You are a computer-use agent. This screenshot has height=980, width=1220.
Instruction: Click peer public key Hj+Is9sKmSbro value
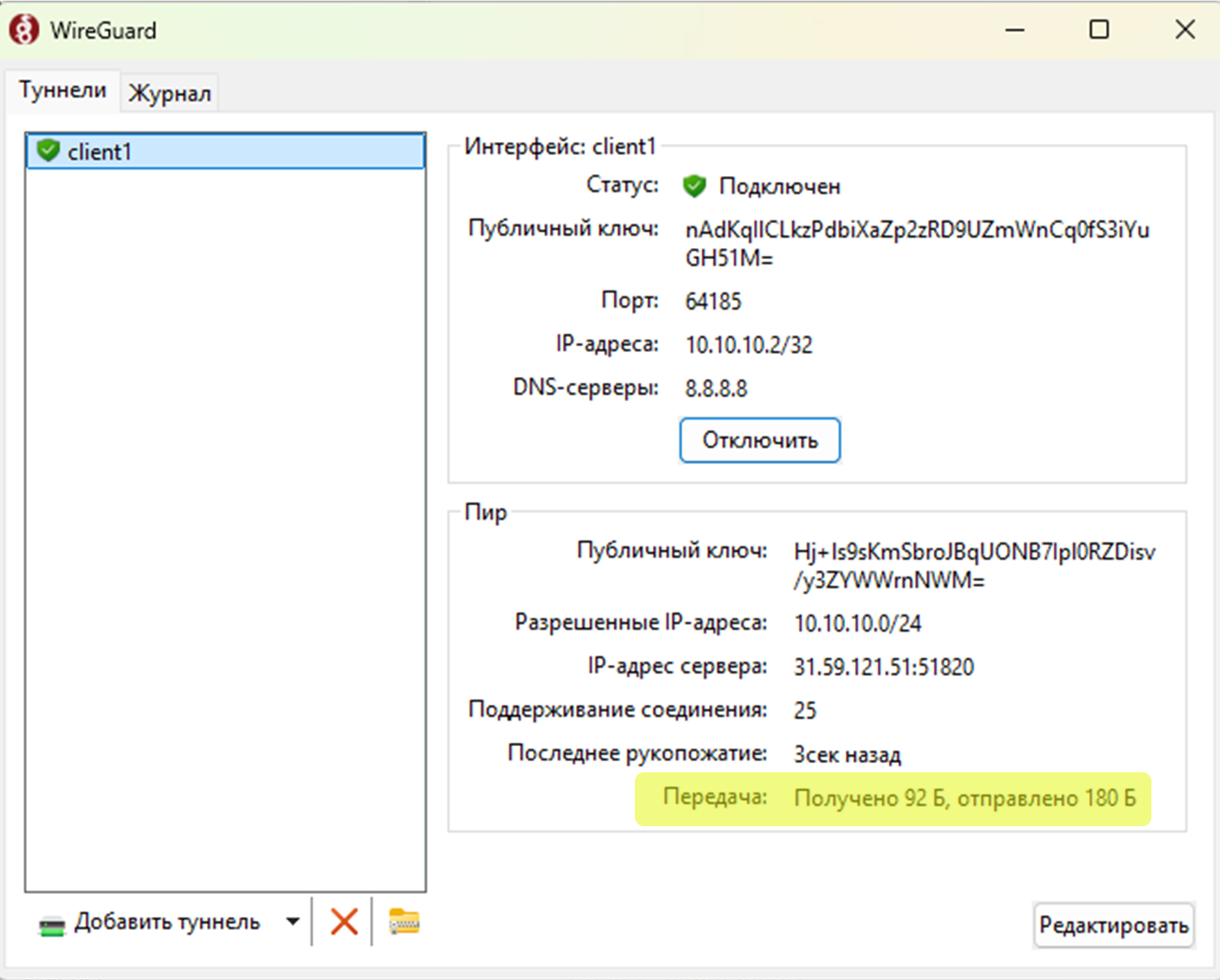(x=974, y=566)
